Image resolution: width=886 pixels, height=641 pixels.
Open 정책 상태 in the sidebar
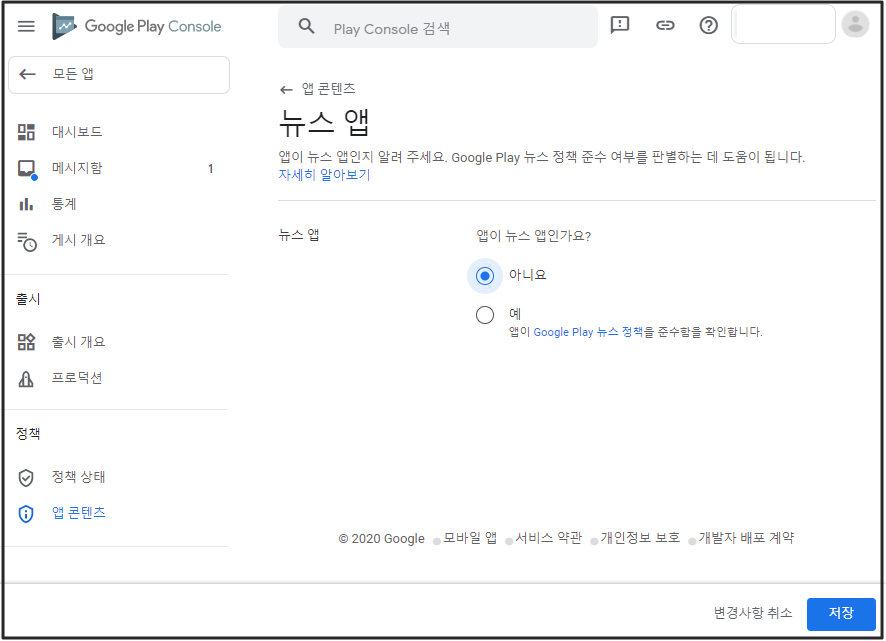(x=78, y=477)
